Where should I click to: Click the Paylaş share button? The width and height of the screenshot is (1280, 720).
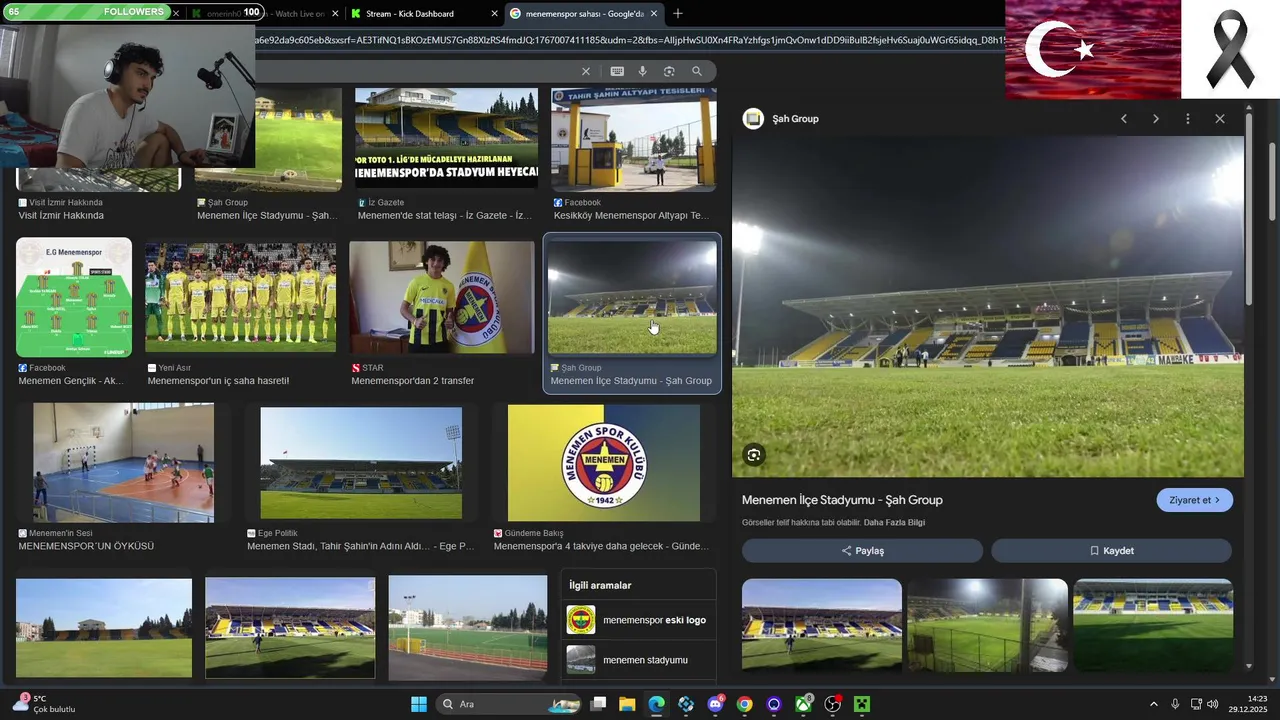862,551
